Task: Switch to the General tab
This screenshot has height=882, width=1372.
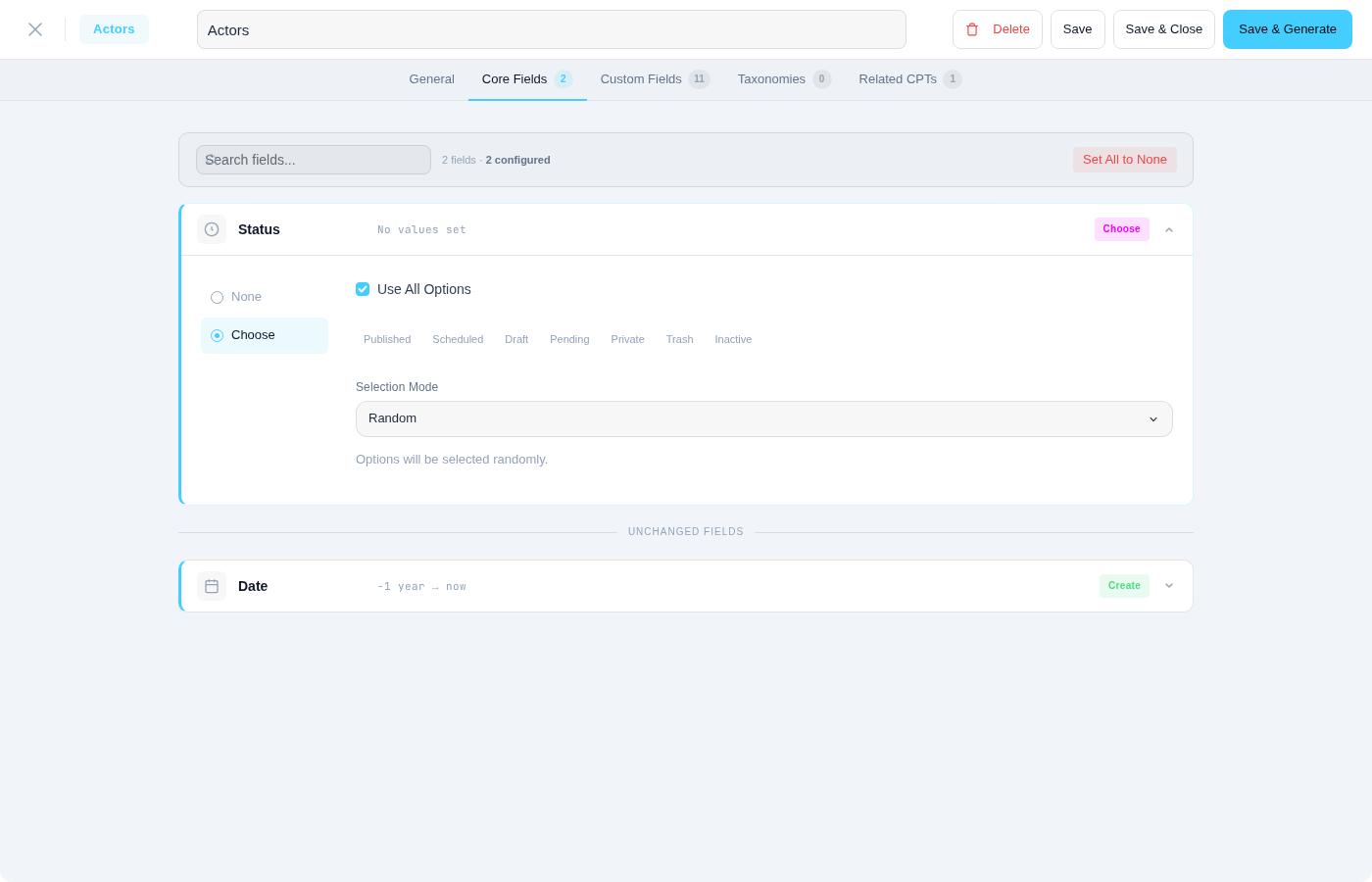Action: click(431, 79)
